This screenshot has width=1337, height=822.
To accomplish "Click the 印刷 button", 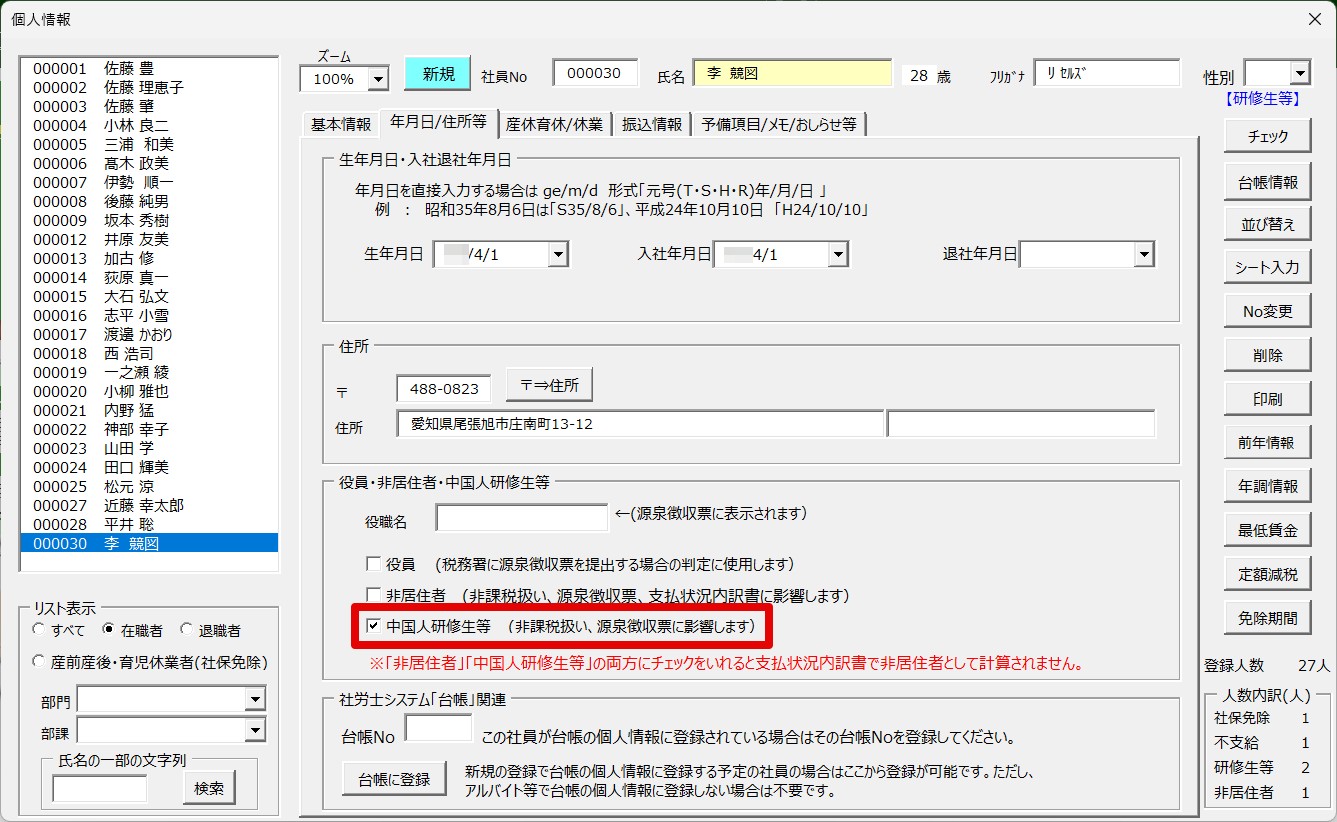I will [1267, 399].
